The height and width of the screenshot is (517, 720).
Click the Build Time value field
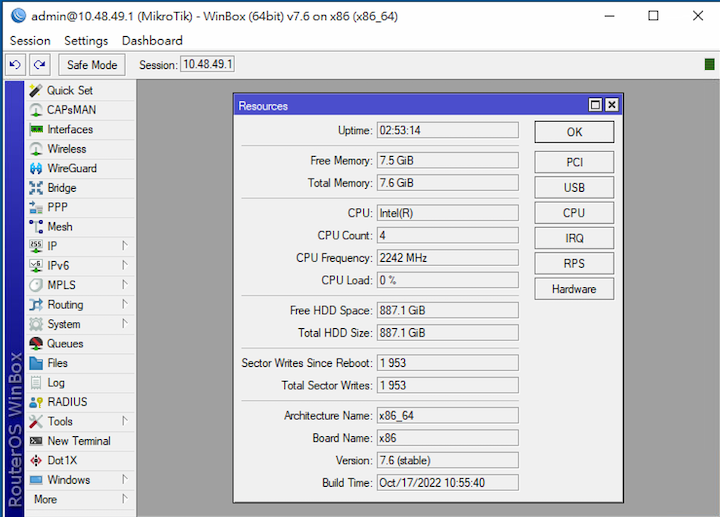pyautogui.click(x=448, y=483)
